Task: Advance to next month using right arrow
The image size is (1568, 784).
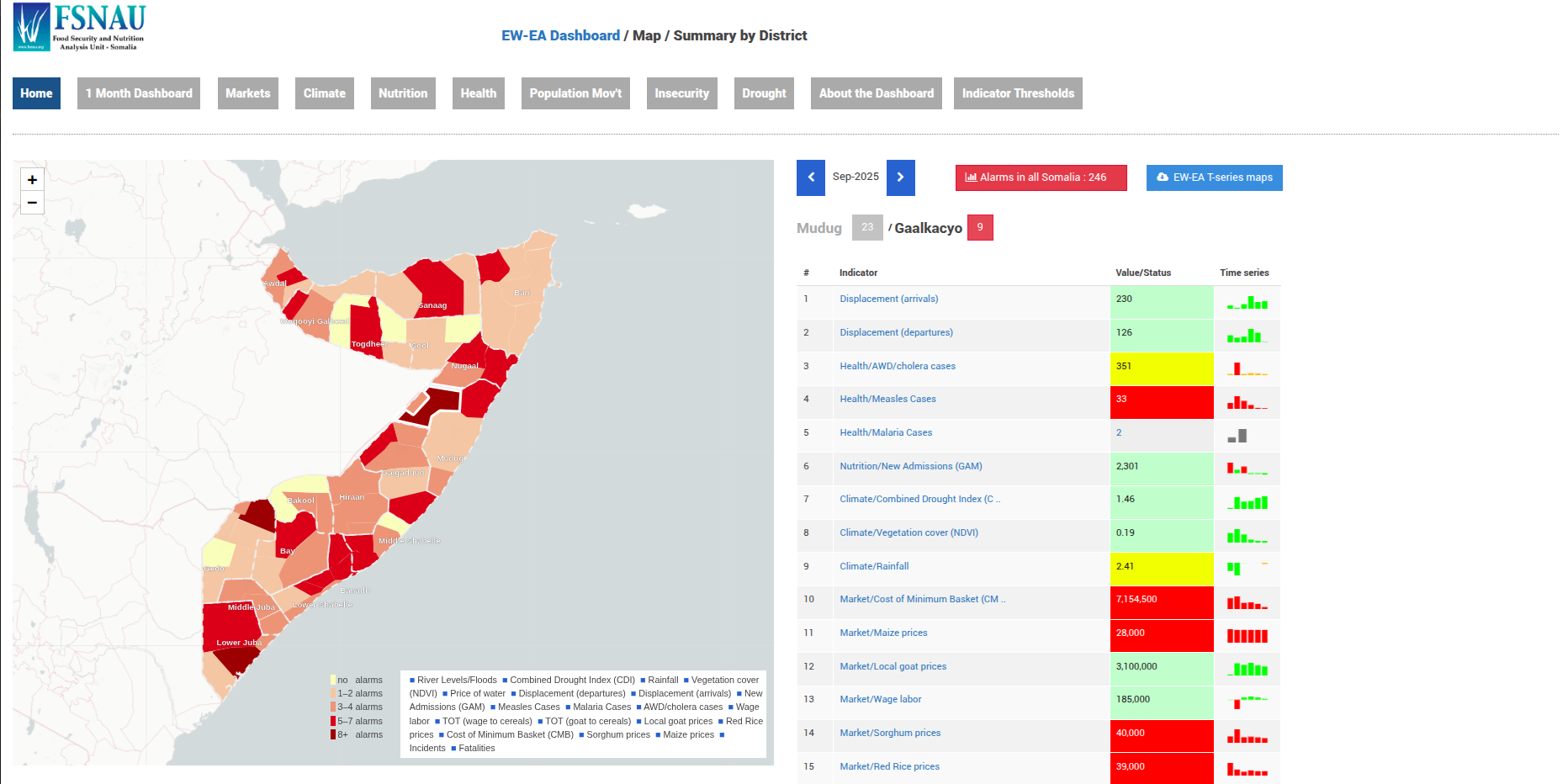Action: (900, 177)
